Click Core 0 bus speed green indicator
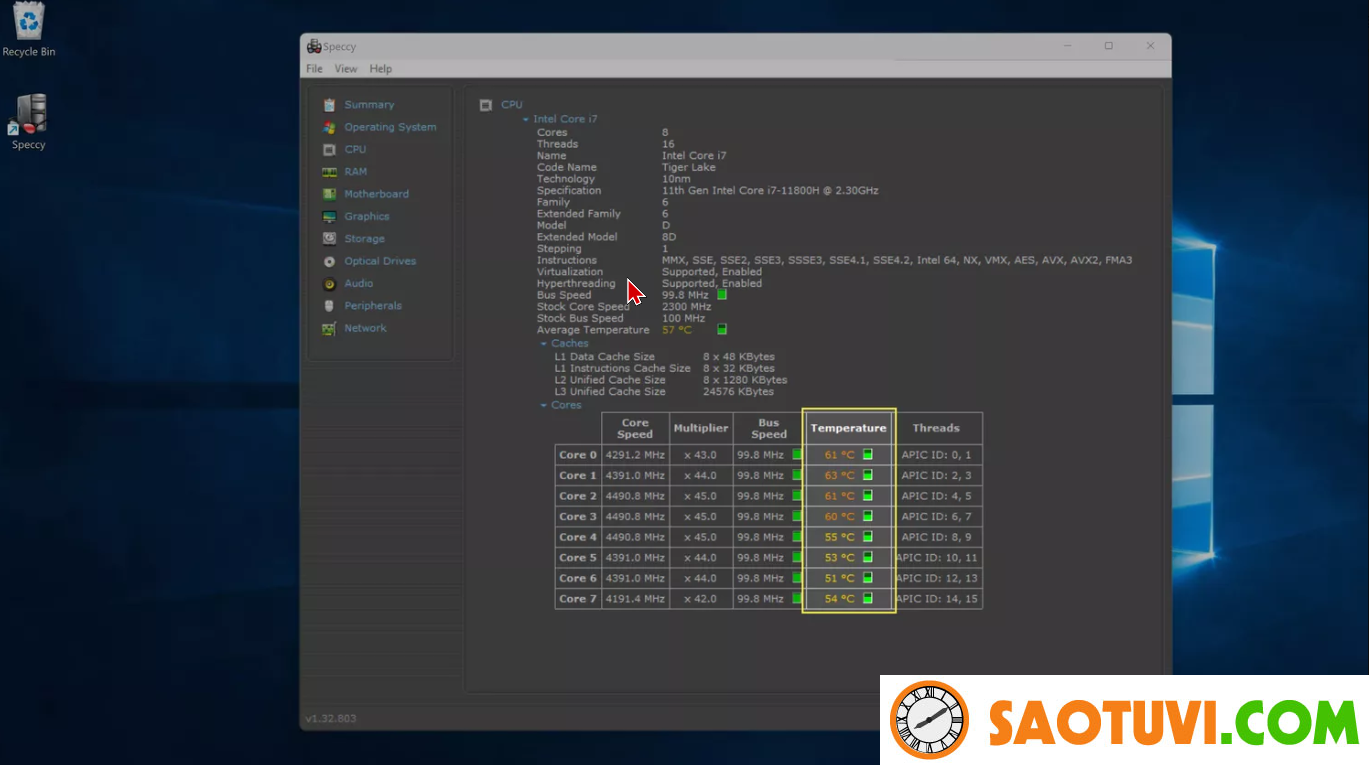1369x765 pixels. pyautogui.click(x=797, y=454)
